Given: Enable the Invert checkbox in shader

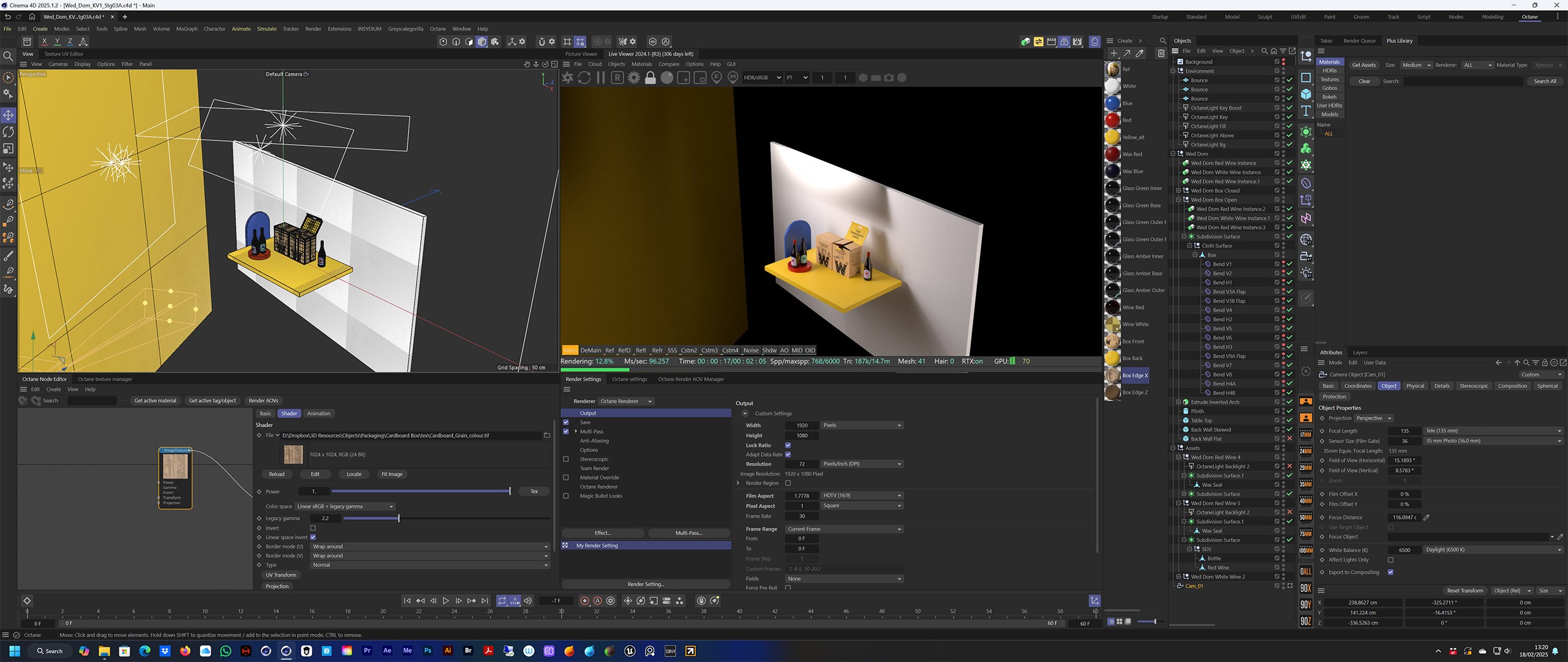Looking at the screenshot, I should [313, 528].
